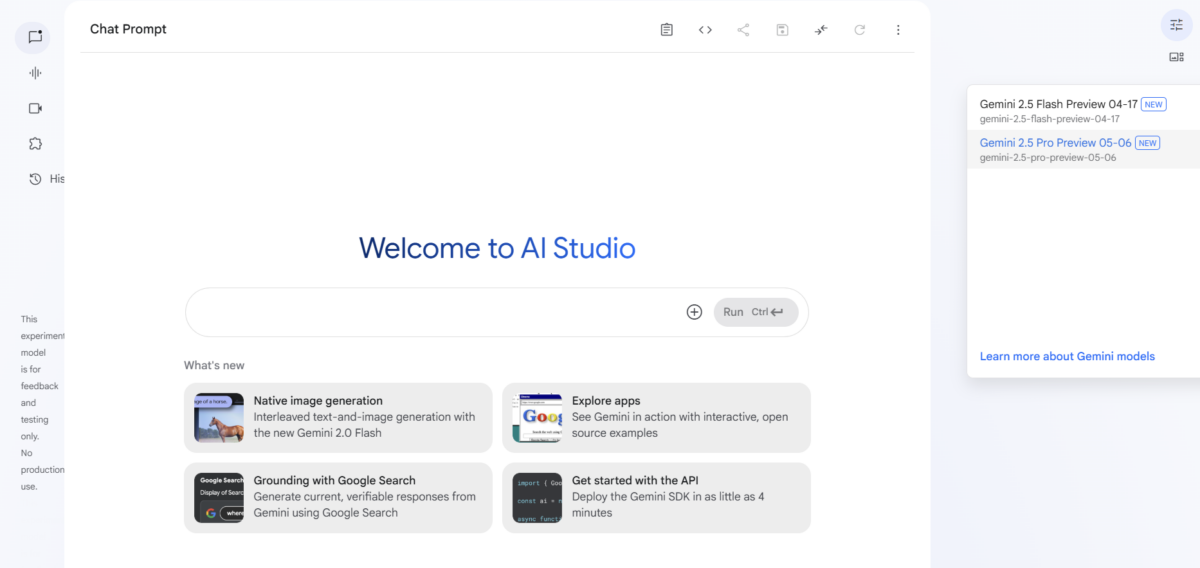The image size is (1200, 568).
Task: Select Gemini 2.5 Flash Preview 04-17 model
Action: pos(1083,110)
